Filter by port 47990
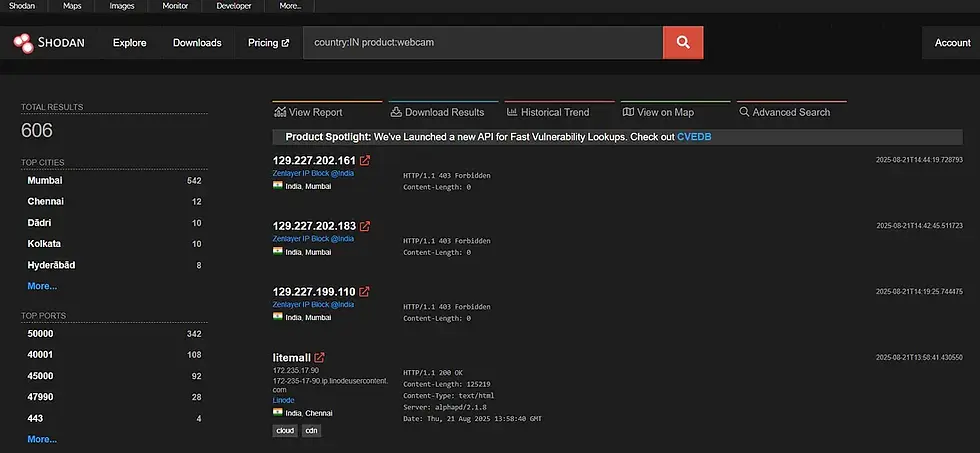 coord(40,397)
